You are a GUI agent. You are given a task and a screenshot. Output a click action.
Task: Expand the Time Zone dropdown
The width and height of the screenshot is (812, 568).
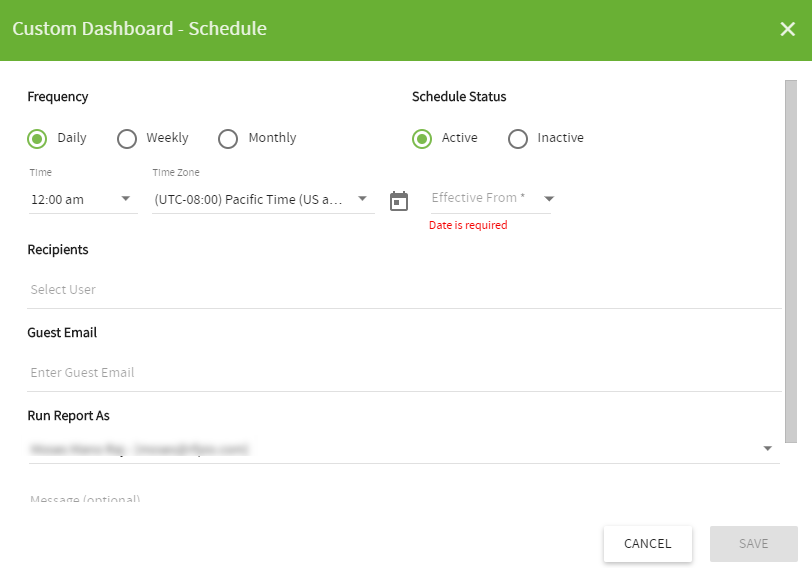263,199
